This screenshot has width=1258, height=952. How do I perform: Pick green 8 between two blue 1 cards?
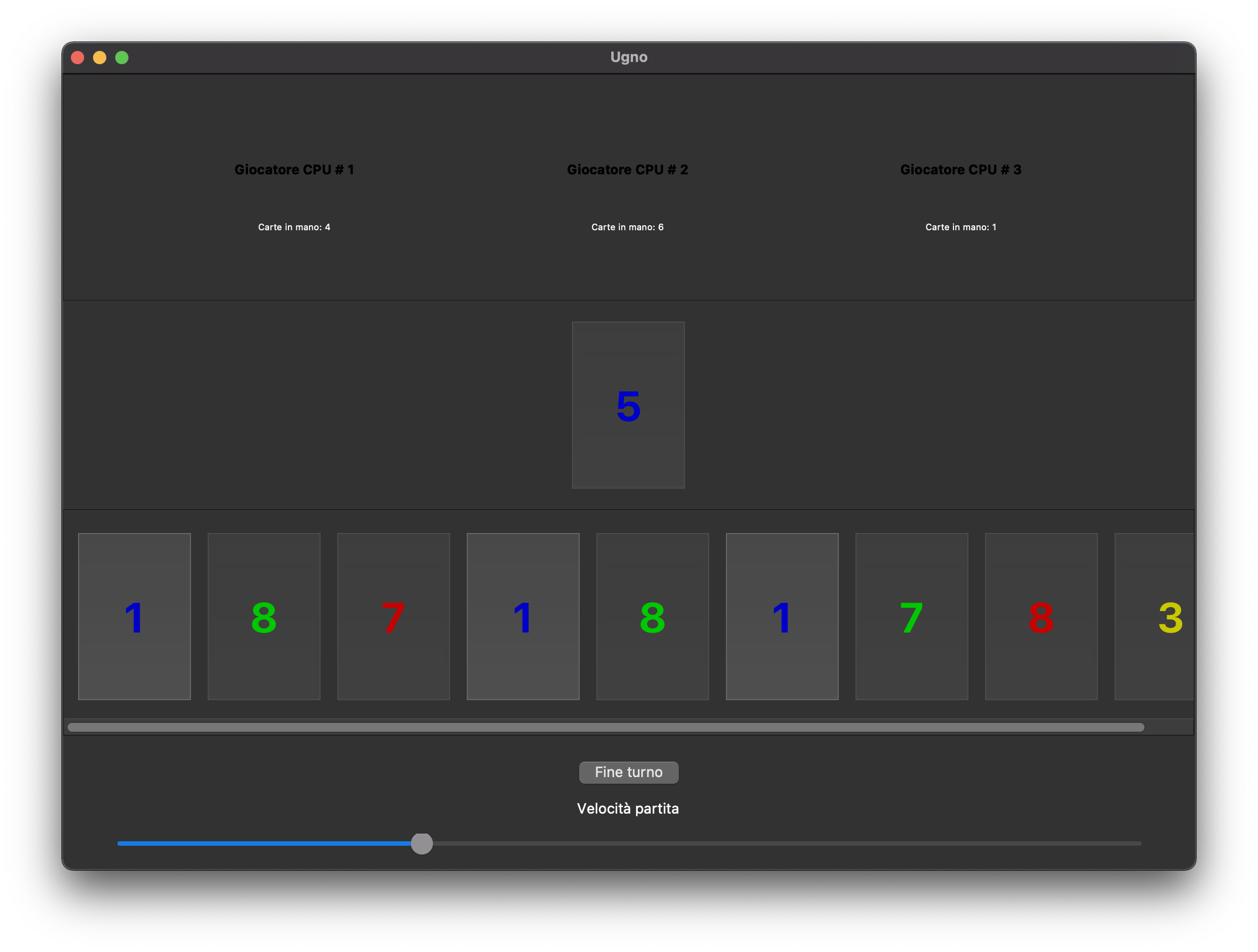coord(652,616)
